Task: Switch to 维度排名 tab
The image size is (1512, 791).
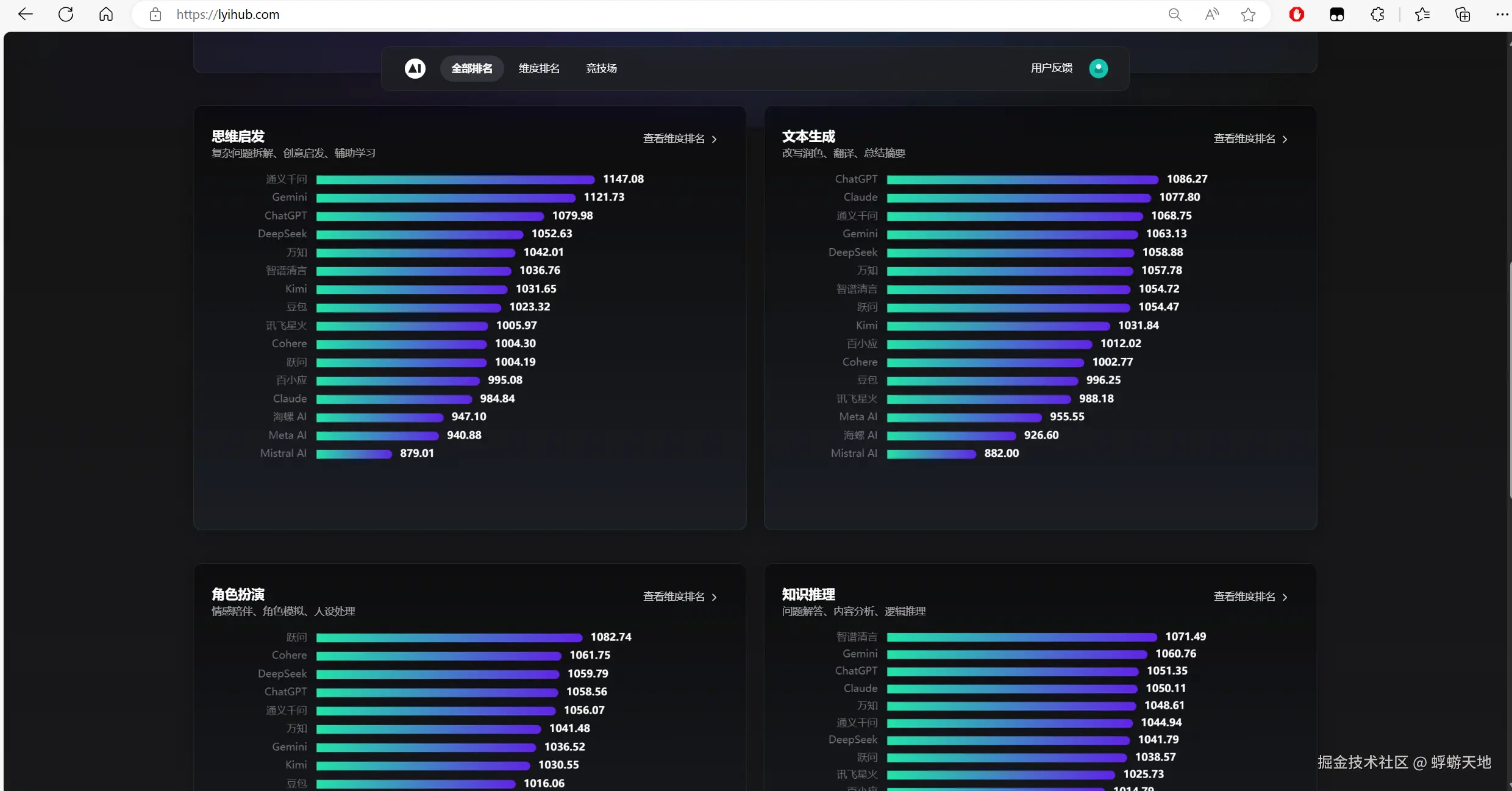Action: point(539,68)
